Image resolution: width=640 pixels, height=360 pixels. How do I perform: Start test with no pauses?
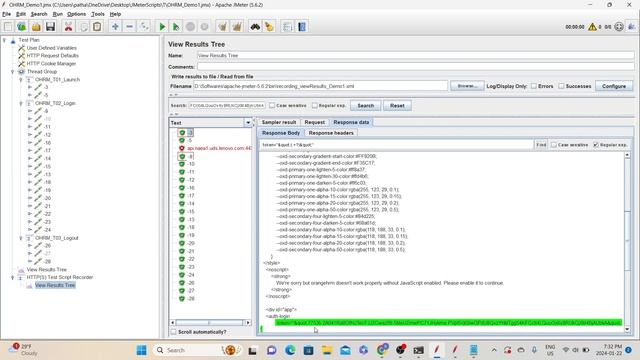coord(176,27)
